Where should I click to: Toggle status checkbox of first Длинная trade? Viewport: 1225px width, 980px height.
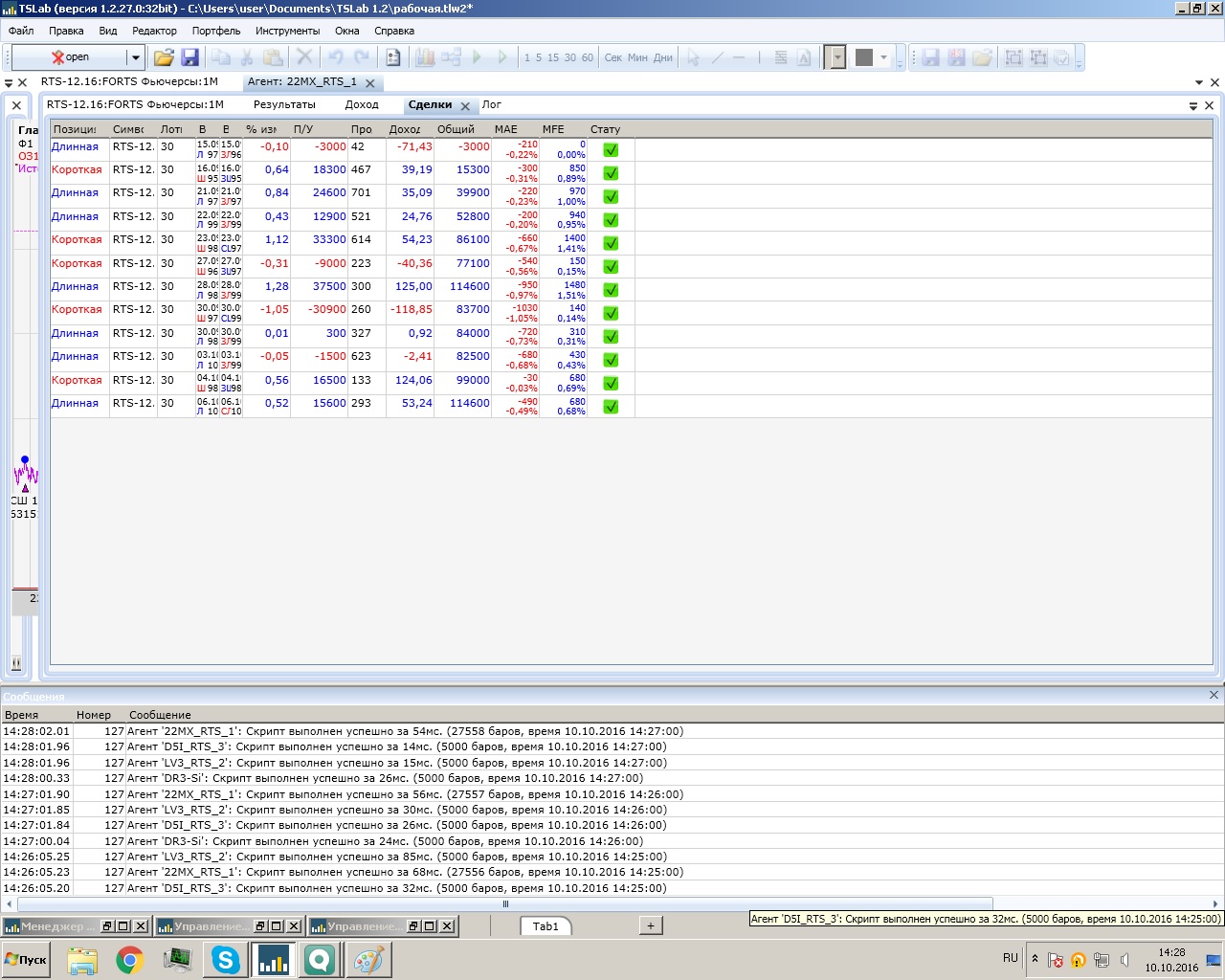click(x=611, y=150)
